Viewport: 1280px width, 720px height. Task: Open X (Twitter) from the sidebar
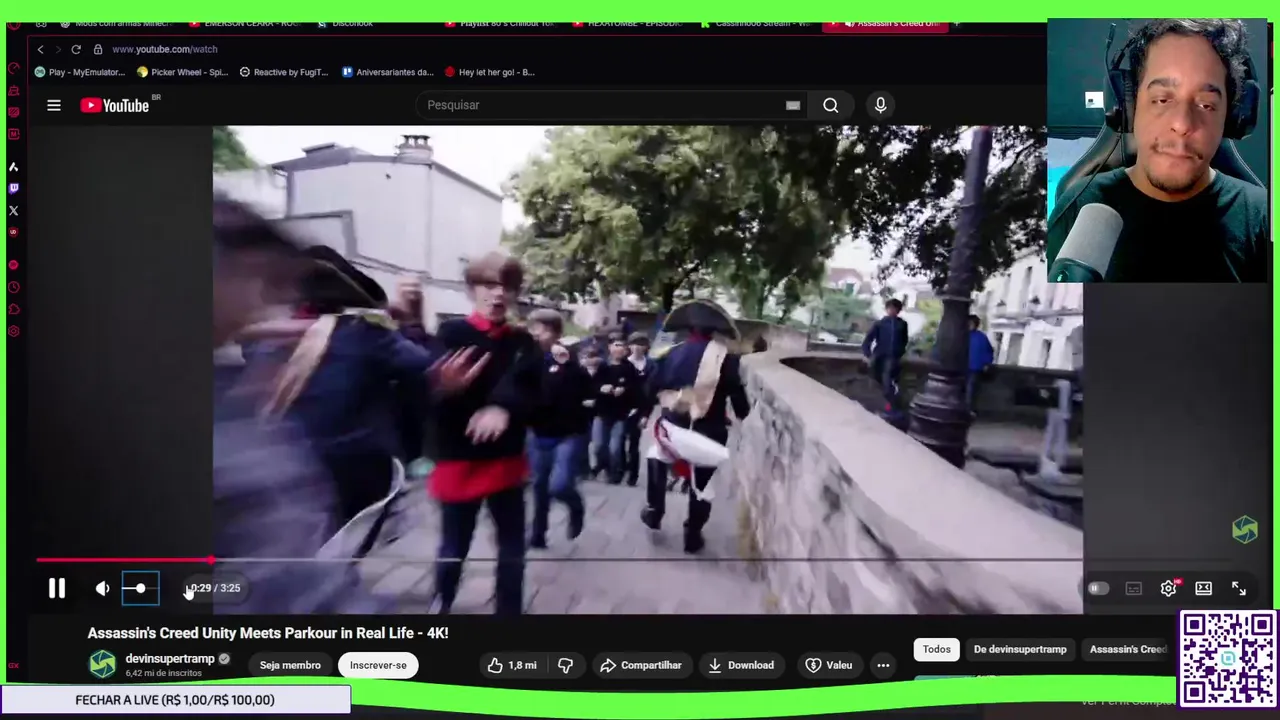click(13, 210)
